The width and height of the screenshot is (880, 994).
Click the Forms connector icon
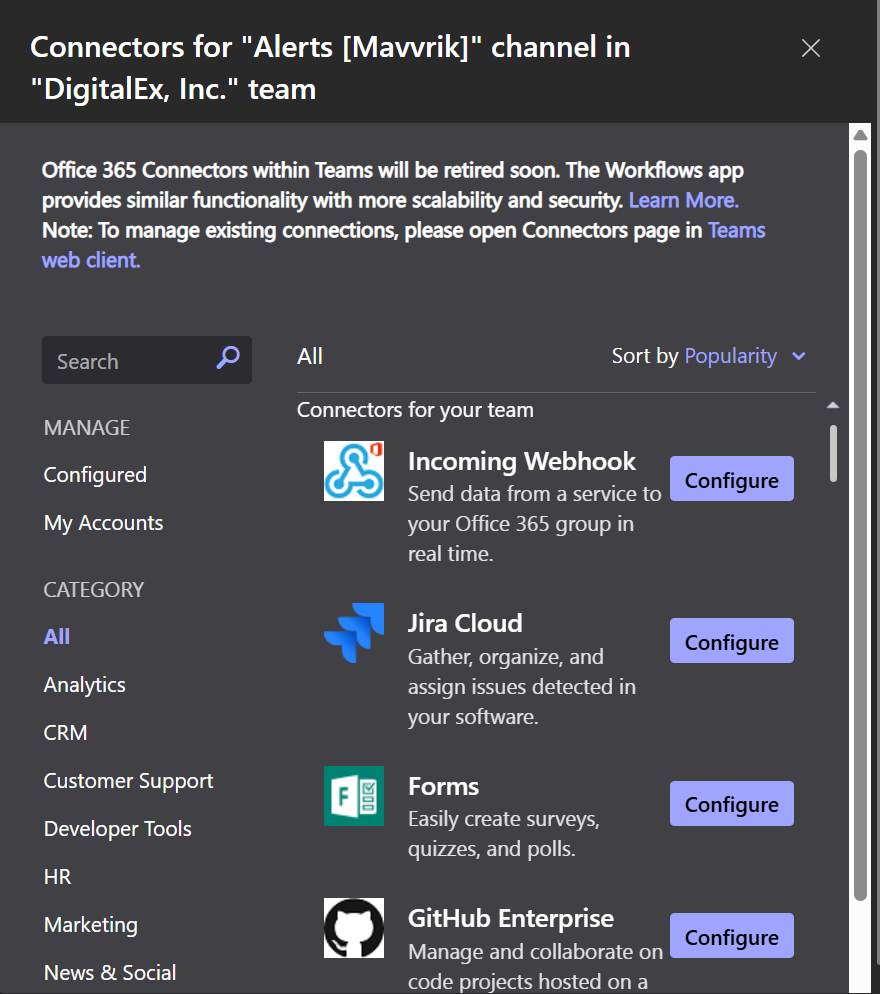coord(354,796)
